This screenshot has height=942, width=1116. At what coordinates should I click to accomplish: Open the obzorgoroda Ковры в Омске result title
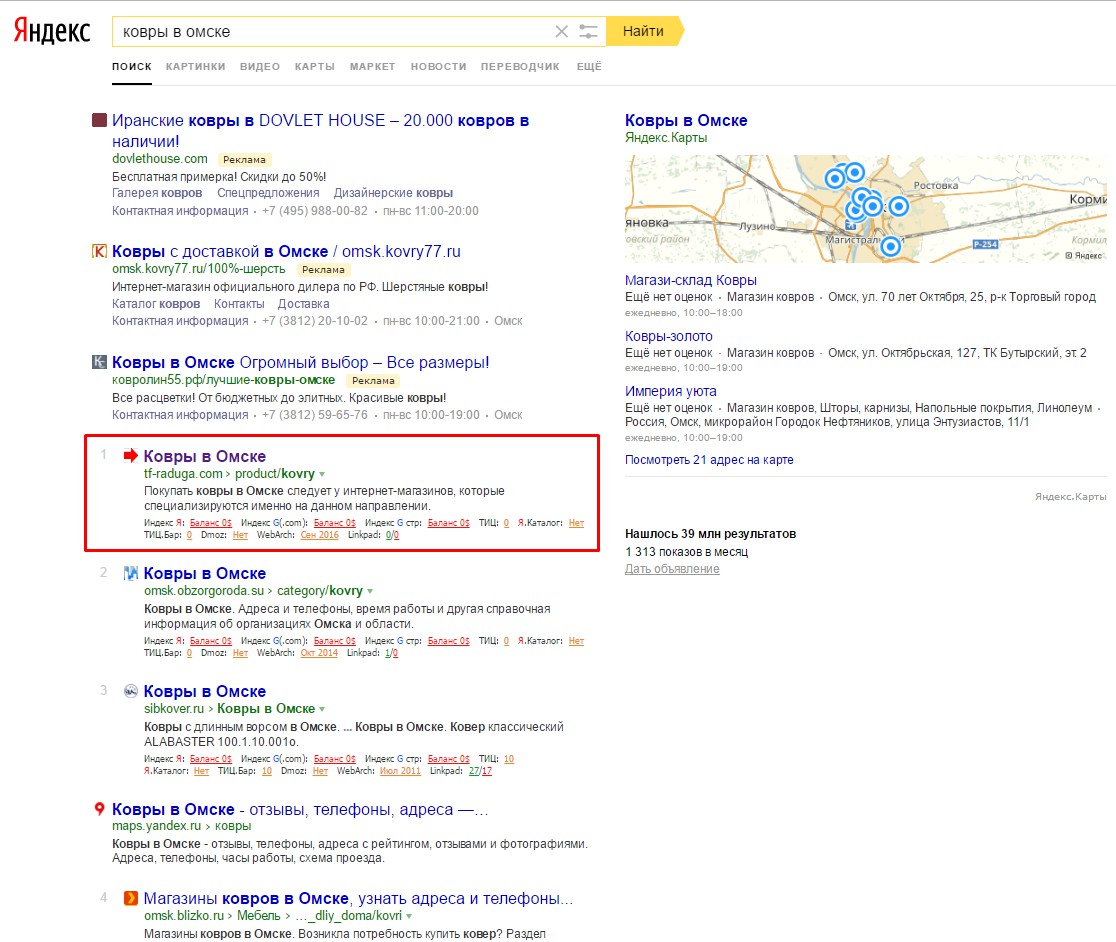click(x=205, y=573)
